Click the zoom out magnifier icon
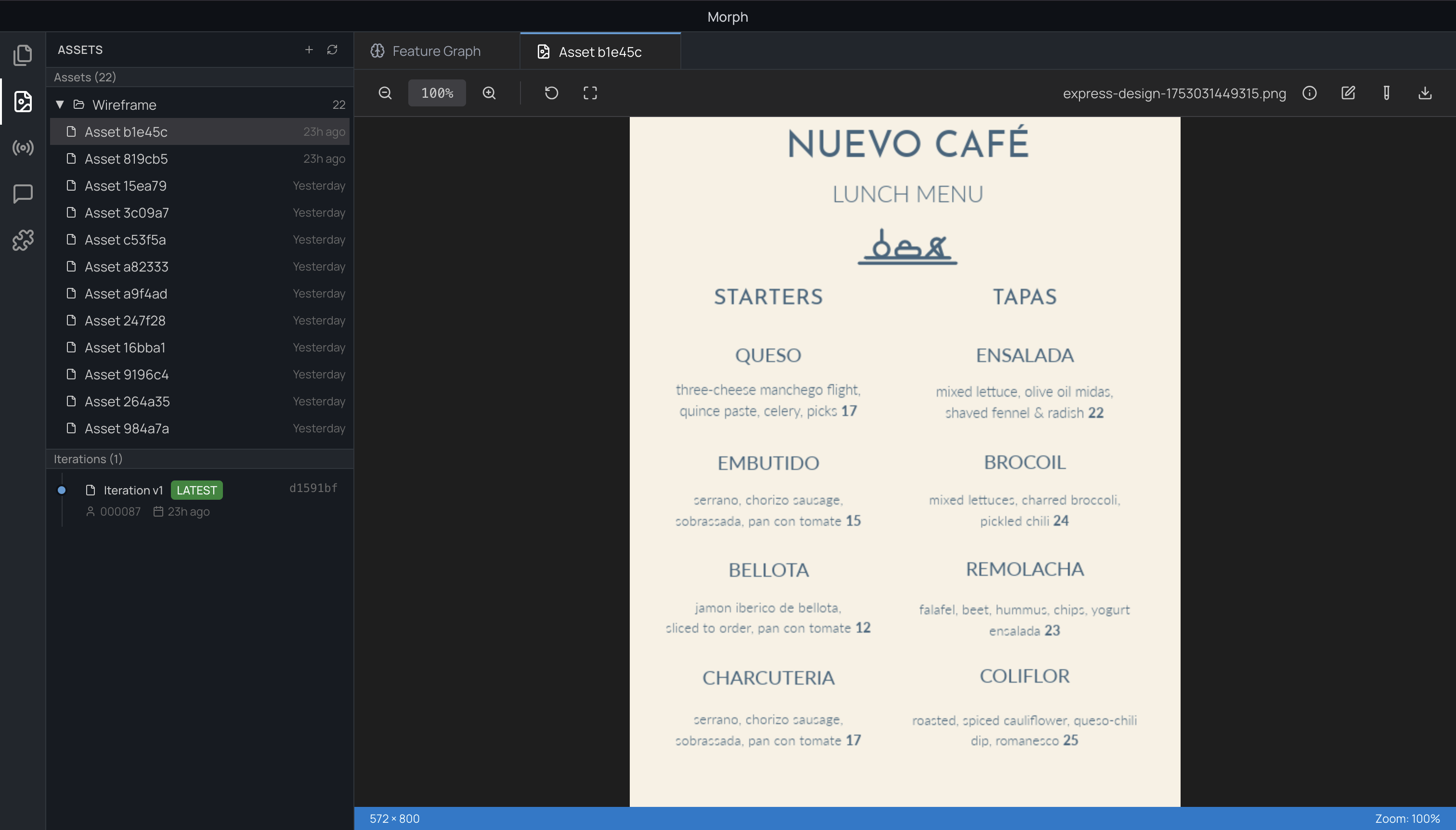 385,93
